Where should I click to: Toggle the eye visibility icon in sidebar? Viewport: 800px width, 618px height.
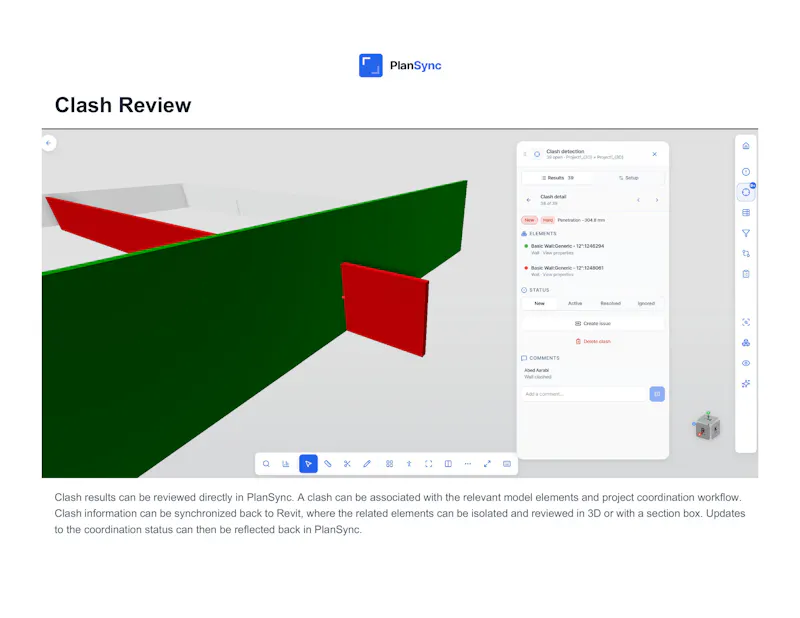tap(746, 363)
